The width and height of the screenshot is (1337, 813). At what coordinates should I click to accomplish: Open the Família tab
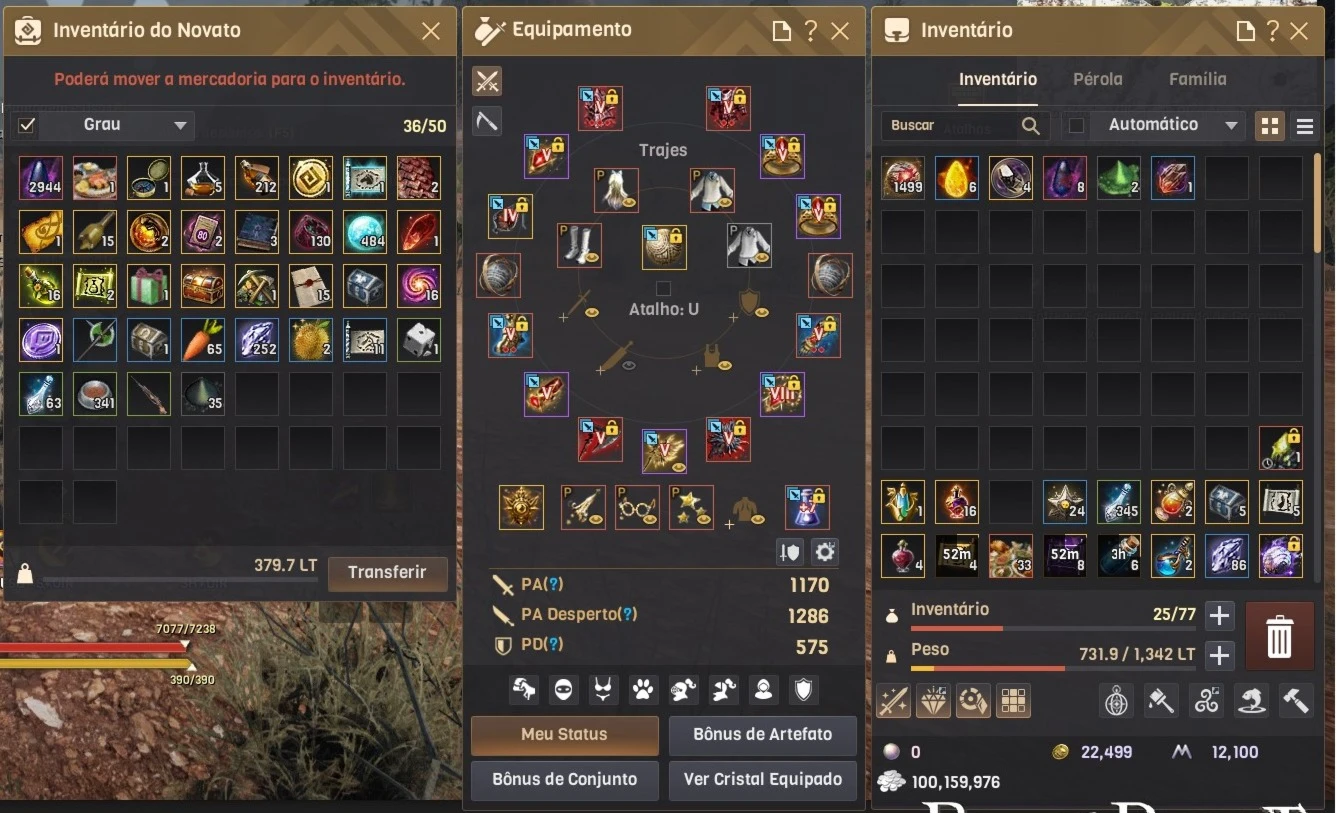tap(1197, 79)
